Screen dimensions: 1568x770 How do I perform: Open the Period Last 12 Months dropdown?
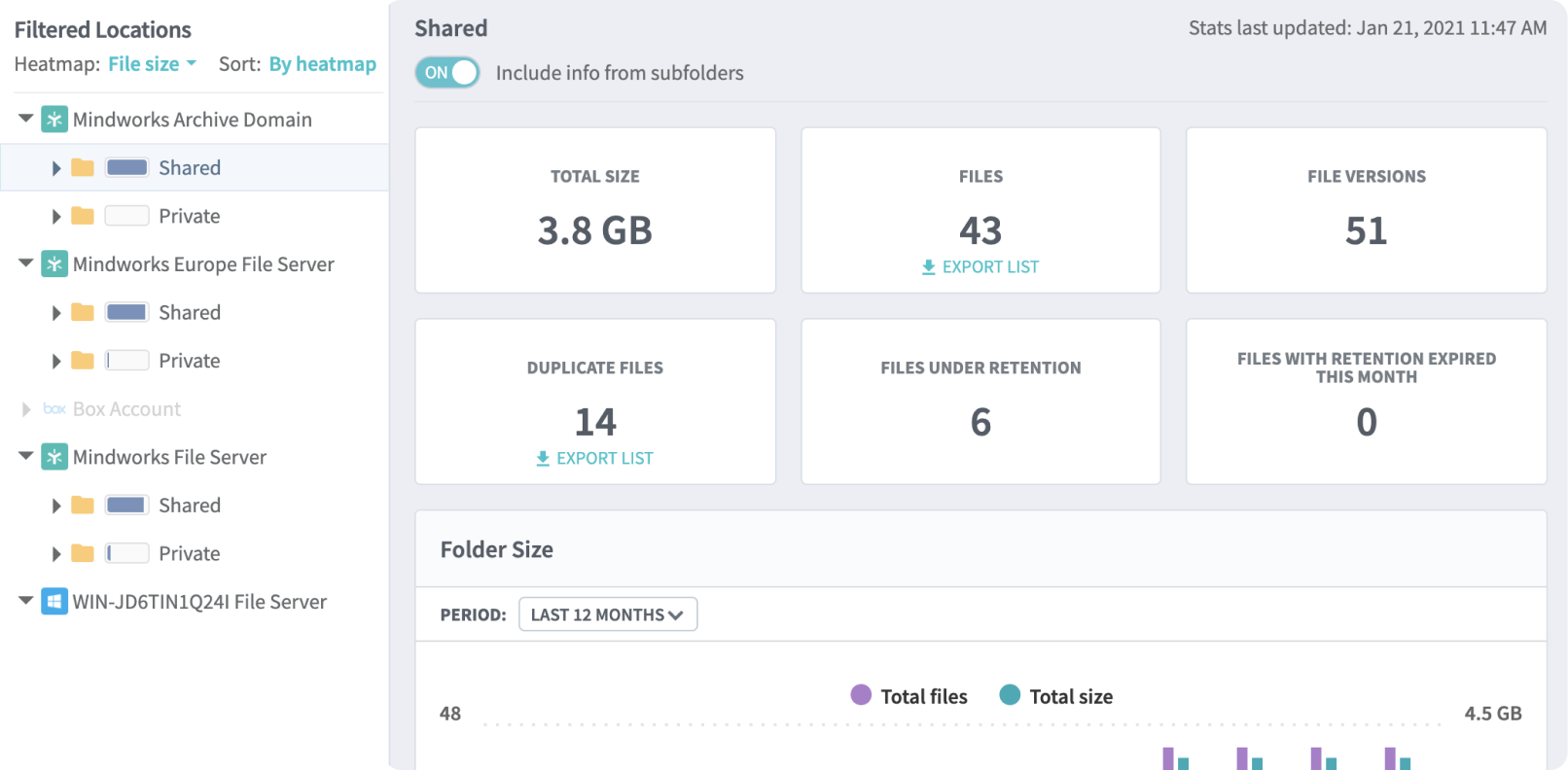coord(608,614)
